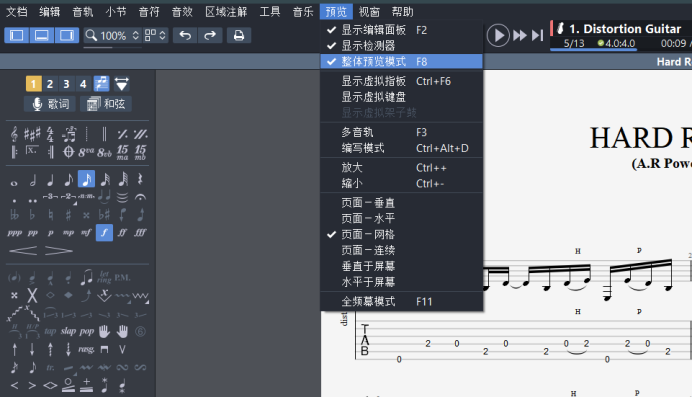
Task: Open the 音符 menu
Action: [x=149, y=11]
